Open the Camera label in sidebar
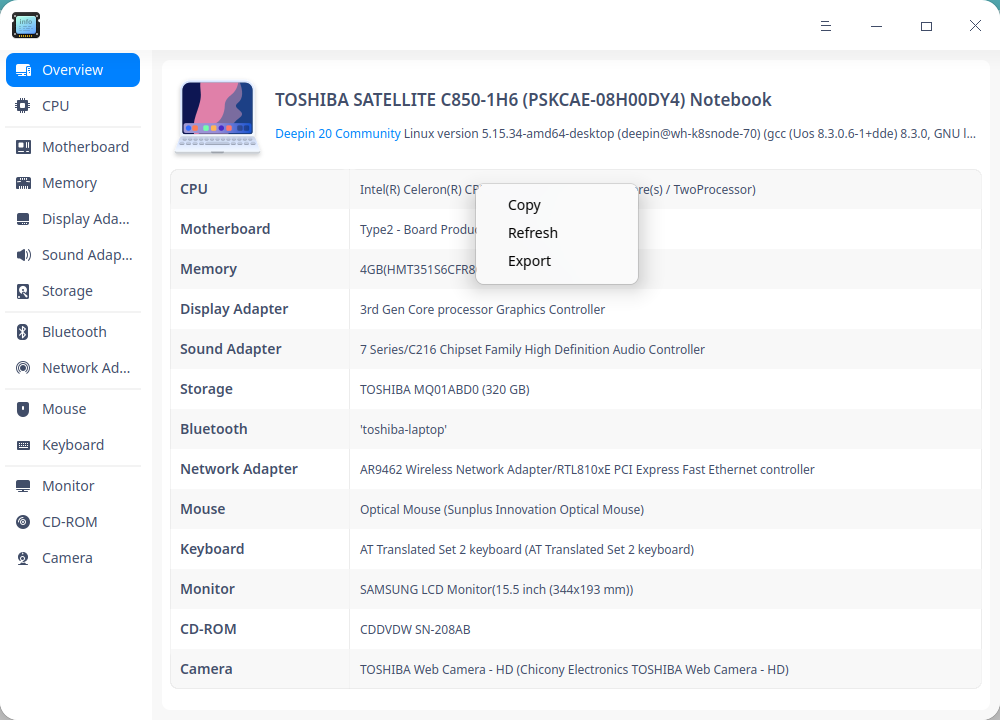The image size is (1000, 720). click(67, 558)
